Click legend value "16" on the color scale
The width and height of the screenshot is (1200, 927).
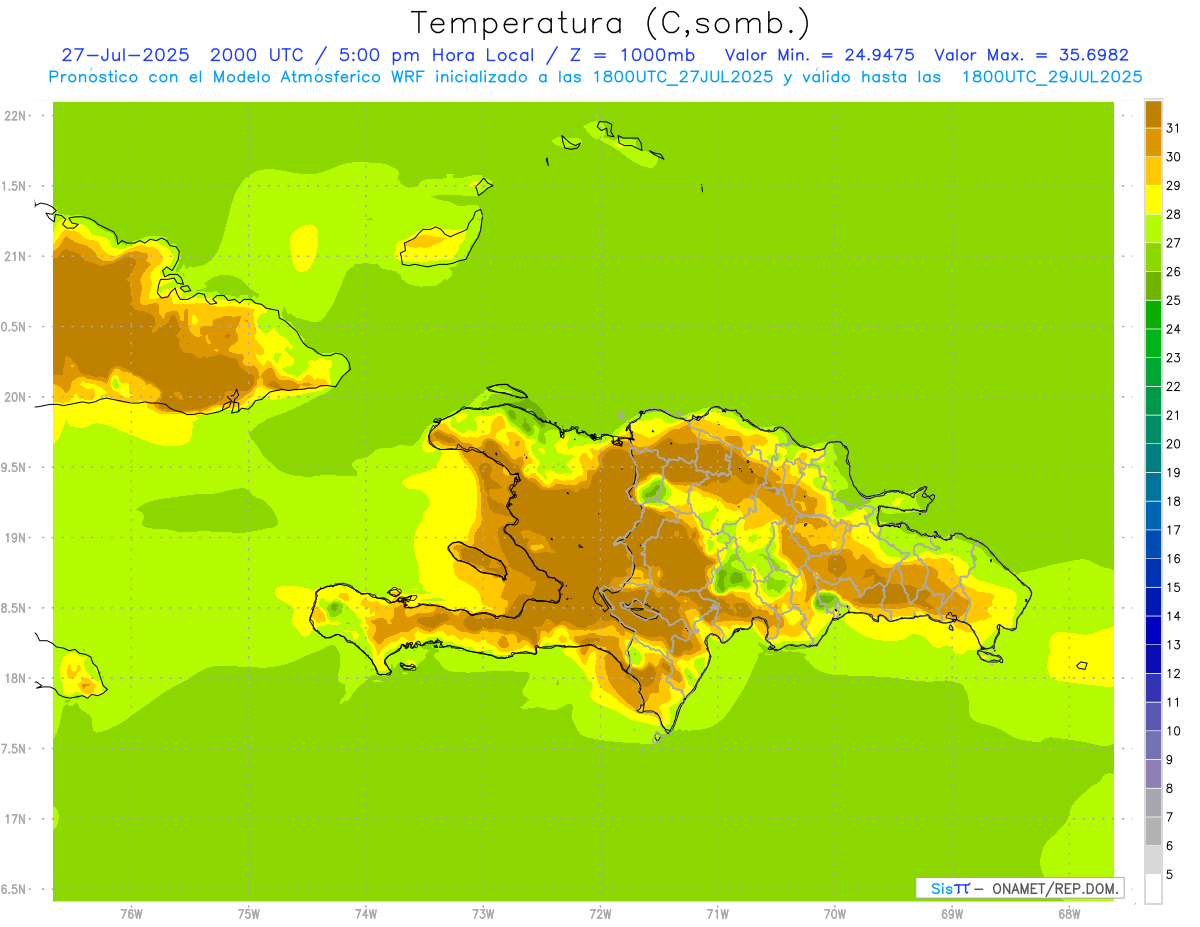click(x=1172, y=558)
